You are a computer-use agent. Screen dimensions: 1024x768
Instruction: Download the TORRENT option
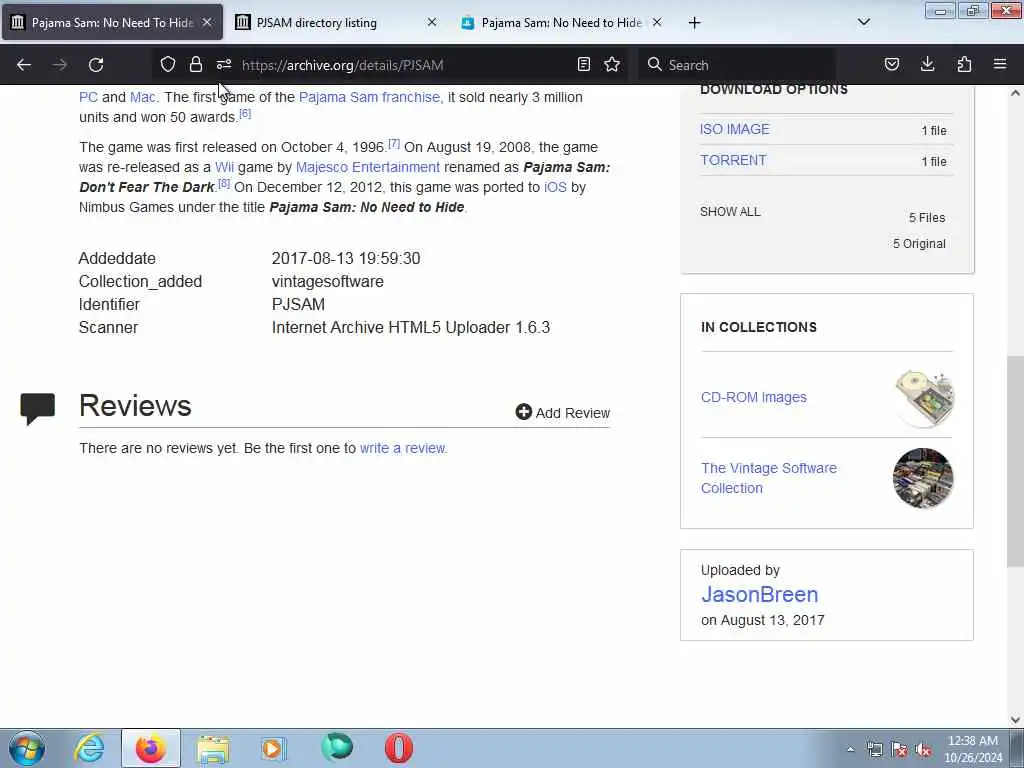(x=733, y=161)
